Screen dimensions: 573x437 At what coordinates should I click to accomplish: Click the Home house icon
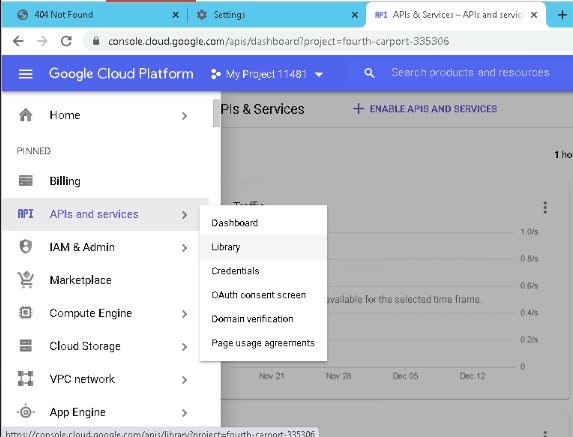26,115
